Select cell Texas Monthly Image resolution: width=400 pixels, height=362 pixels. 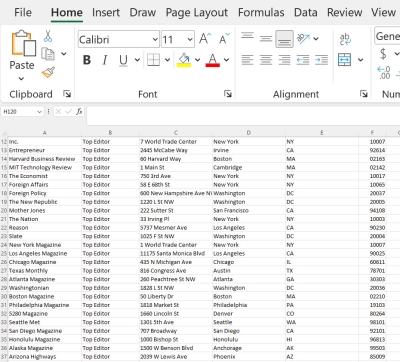(45, 271)
